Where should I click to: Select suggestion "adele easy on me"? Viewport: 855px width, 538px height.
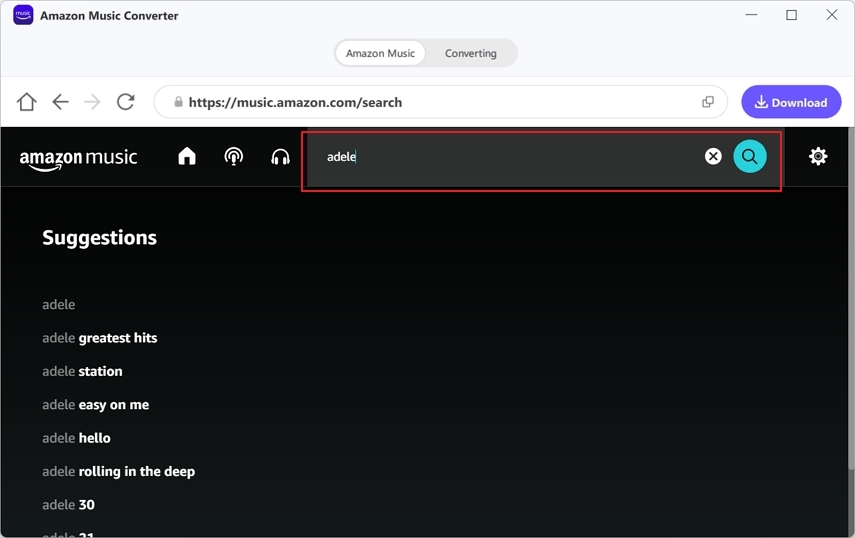pyautogui.click(x=95, y=405)
